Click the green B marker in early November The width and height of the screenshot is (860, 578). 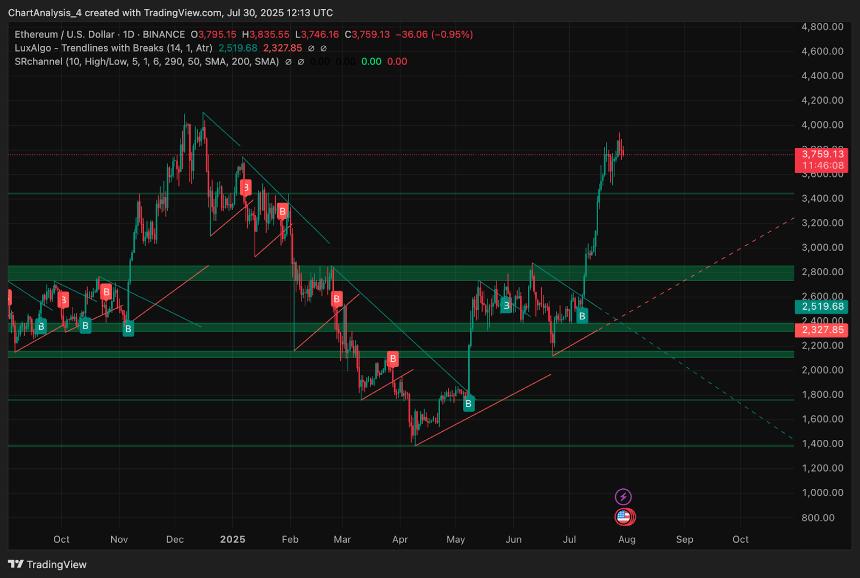(x=127, y=328)
